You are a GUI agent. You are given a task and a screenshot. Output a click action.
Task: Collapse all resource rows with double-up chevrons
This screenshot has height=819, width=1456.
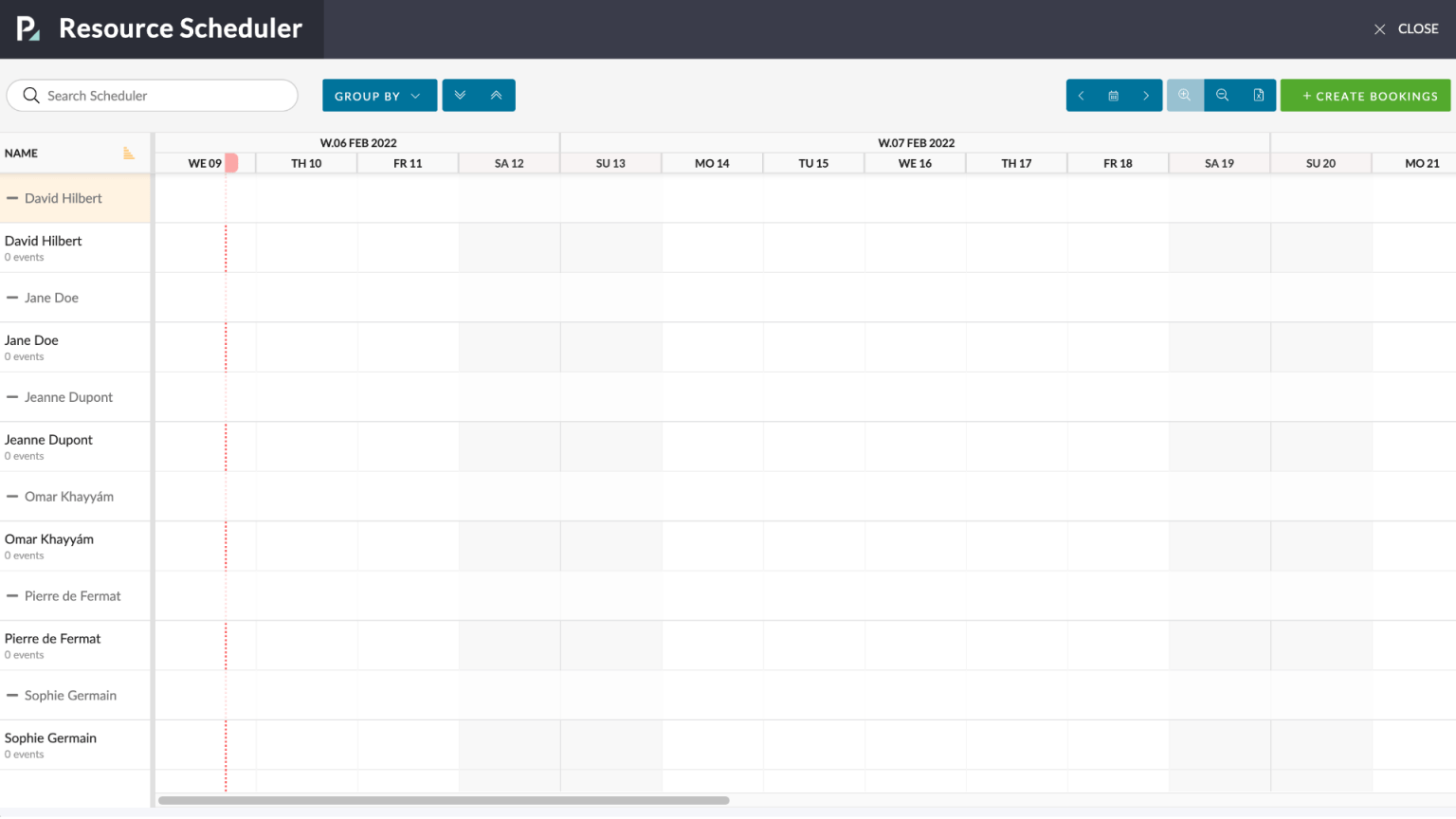click(497, 95)
